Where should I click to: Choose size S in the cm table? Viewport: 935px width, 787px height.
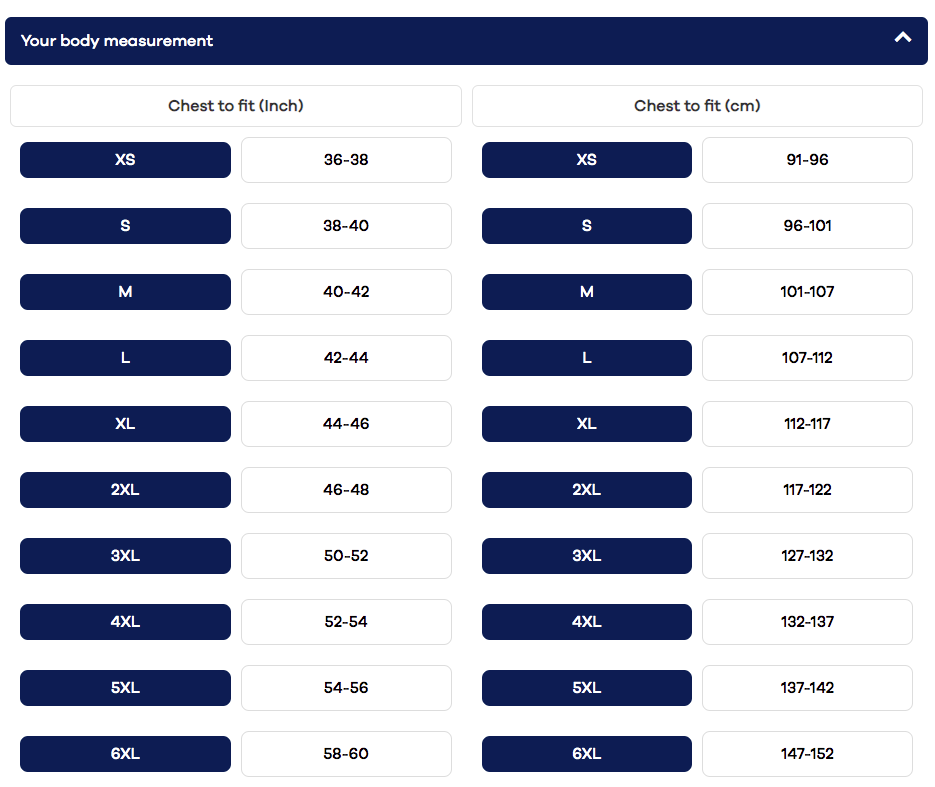[586, 226]
